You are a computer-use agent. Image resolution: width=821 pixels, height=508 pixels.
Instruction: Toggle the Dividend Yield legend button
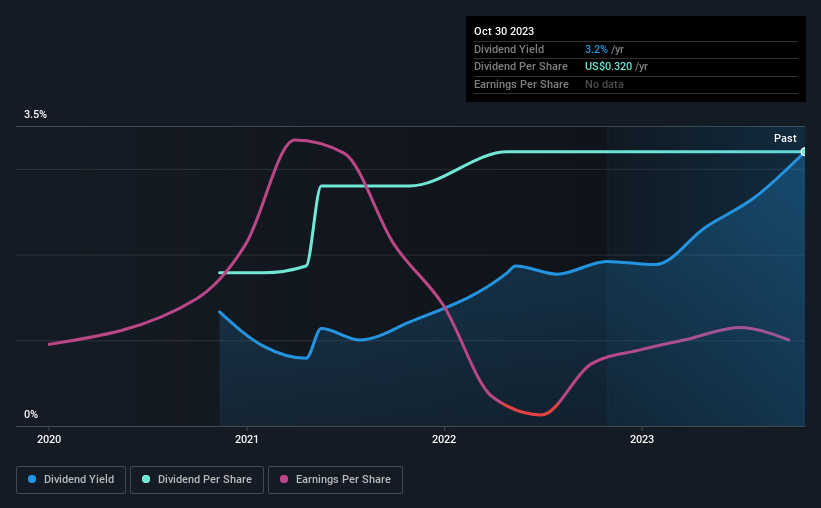[x=71, y=479]
